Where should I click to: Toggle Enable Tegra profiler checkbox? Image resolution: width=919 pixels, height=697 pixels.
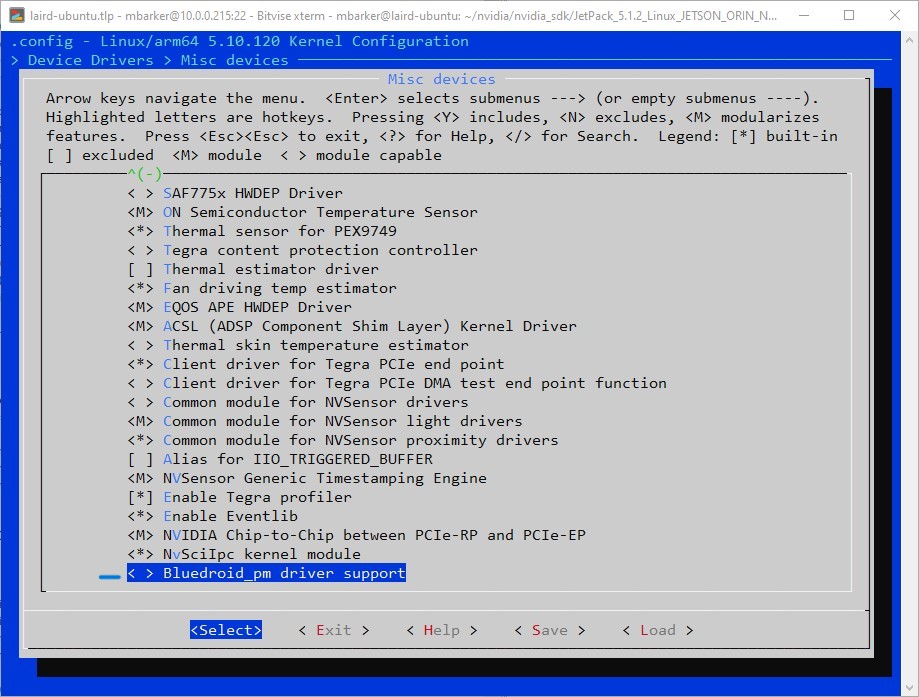[137, 497]
